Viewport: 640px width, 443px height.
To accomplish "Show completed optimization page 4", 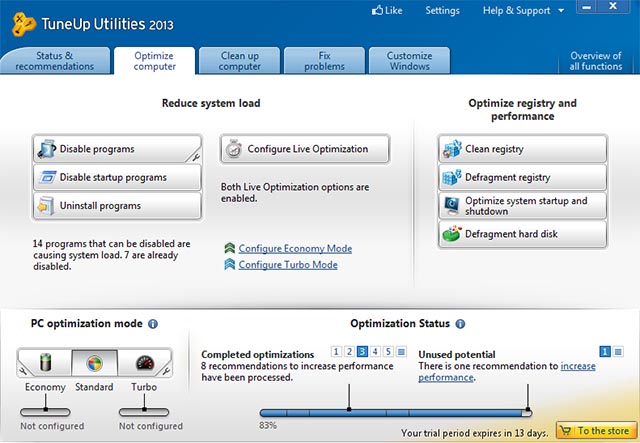I will [x=375, y=352].
